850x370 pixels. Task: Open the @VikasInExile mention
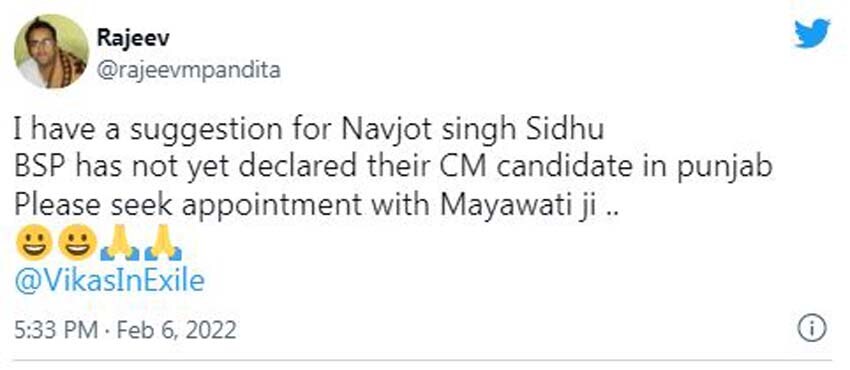(x=110, y=282)
